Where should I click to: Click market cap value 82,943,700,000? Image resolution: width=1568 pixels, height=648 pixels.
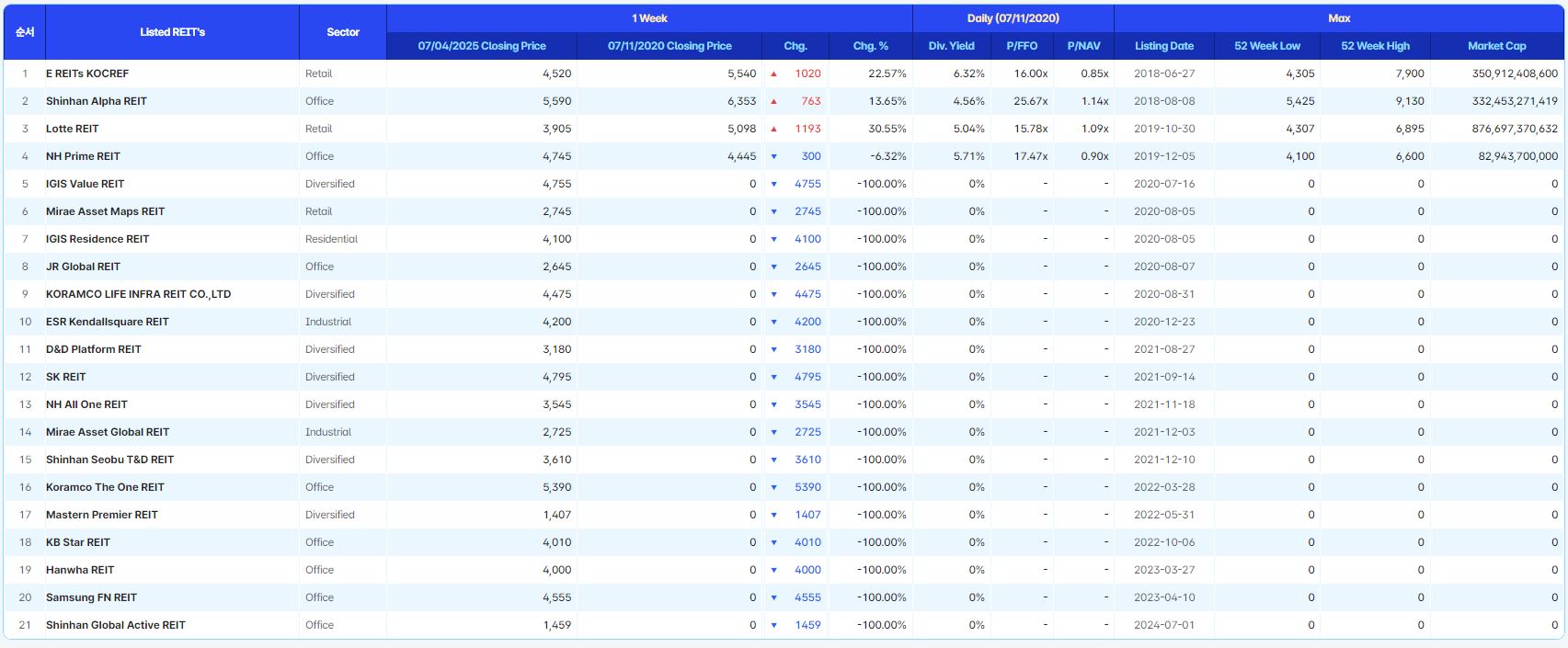point(1518,156)
